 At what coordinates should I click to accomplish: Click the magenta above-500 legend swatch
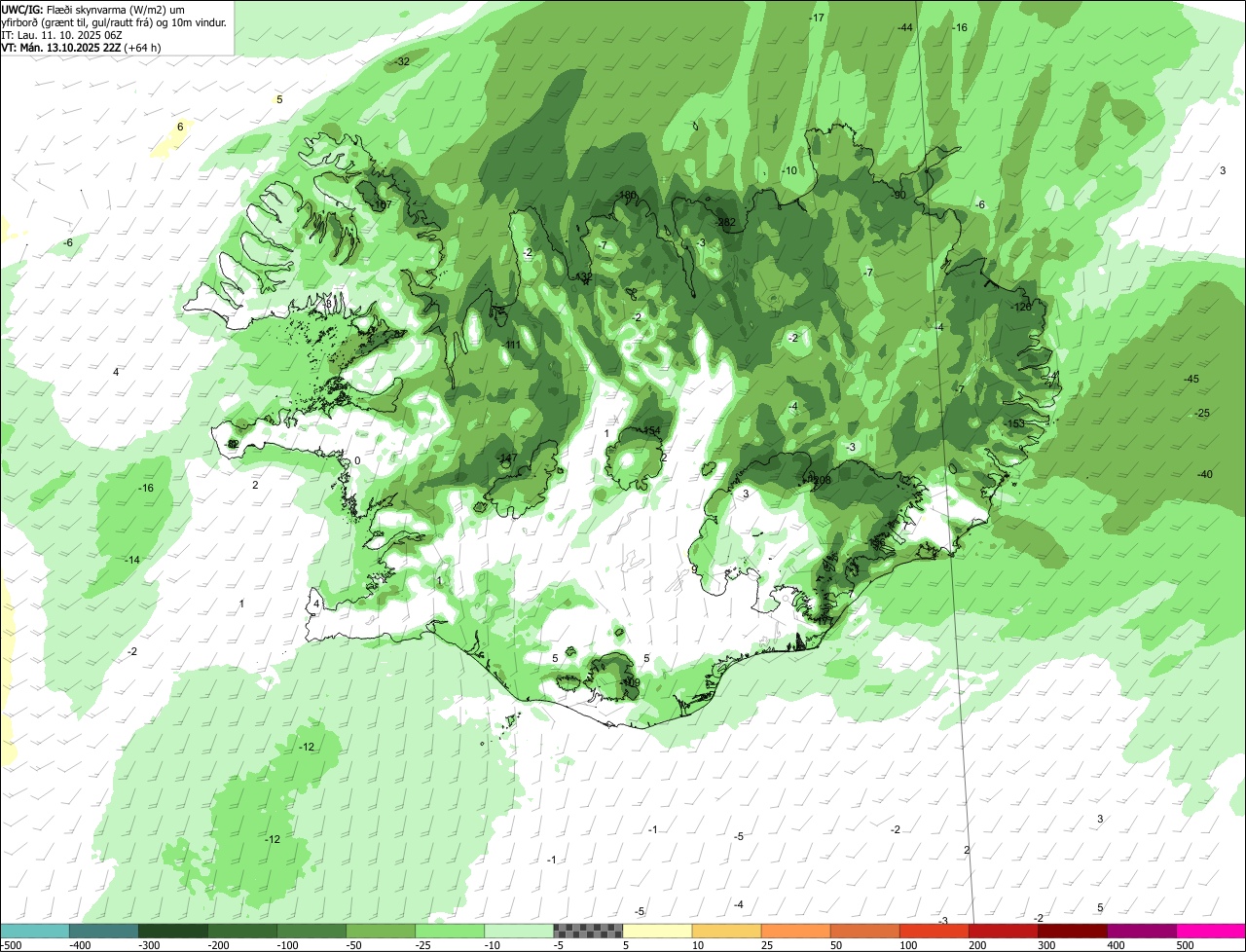coord(1210,931)
